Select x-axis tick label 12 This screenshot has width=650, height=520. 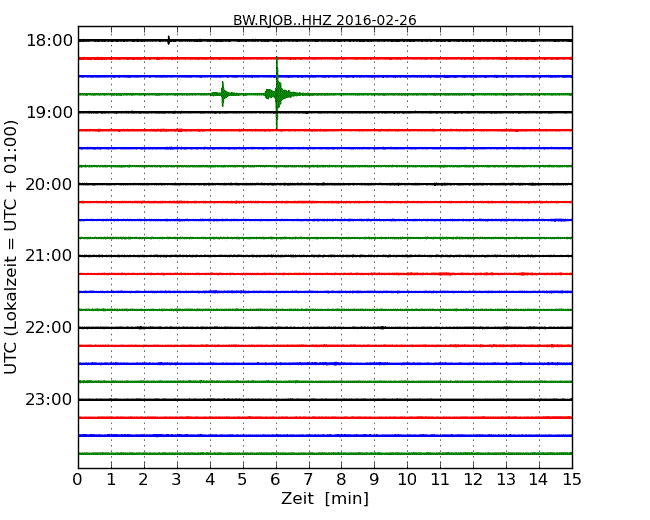[473, 480]
